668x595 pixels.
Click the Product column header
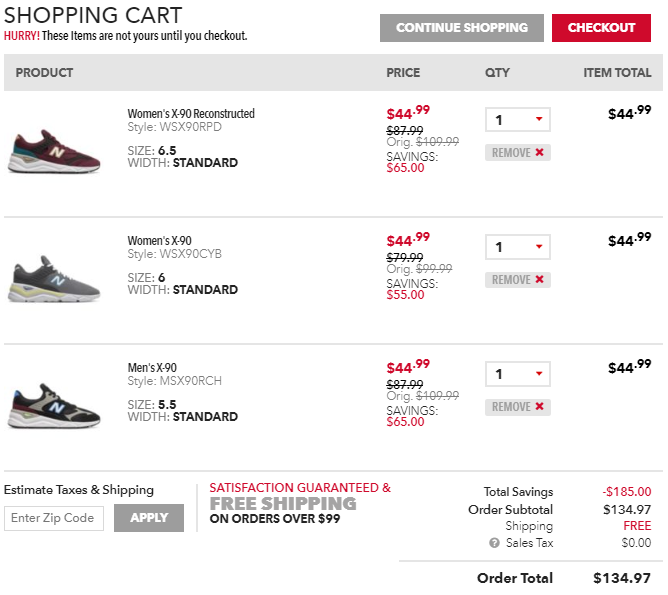45,73
